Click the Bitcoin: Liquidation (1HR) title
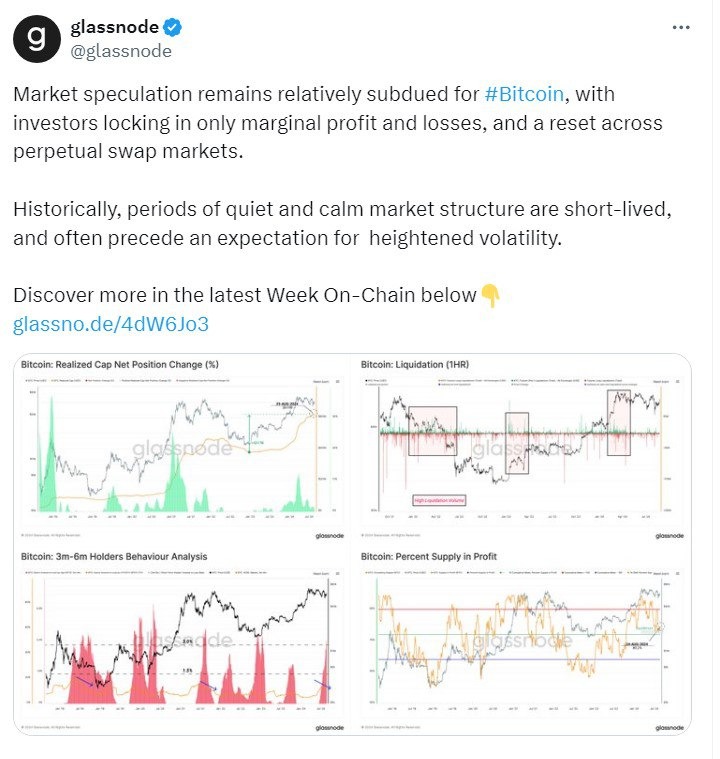Screen dimensions: 720x759 415,364
